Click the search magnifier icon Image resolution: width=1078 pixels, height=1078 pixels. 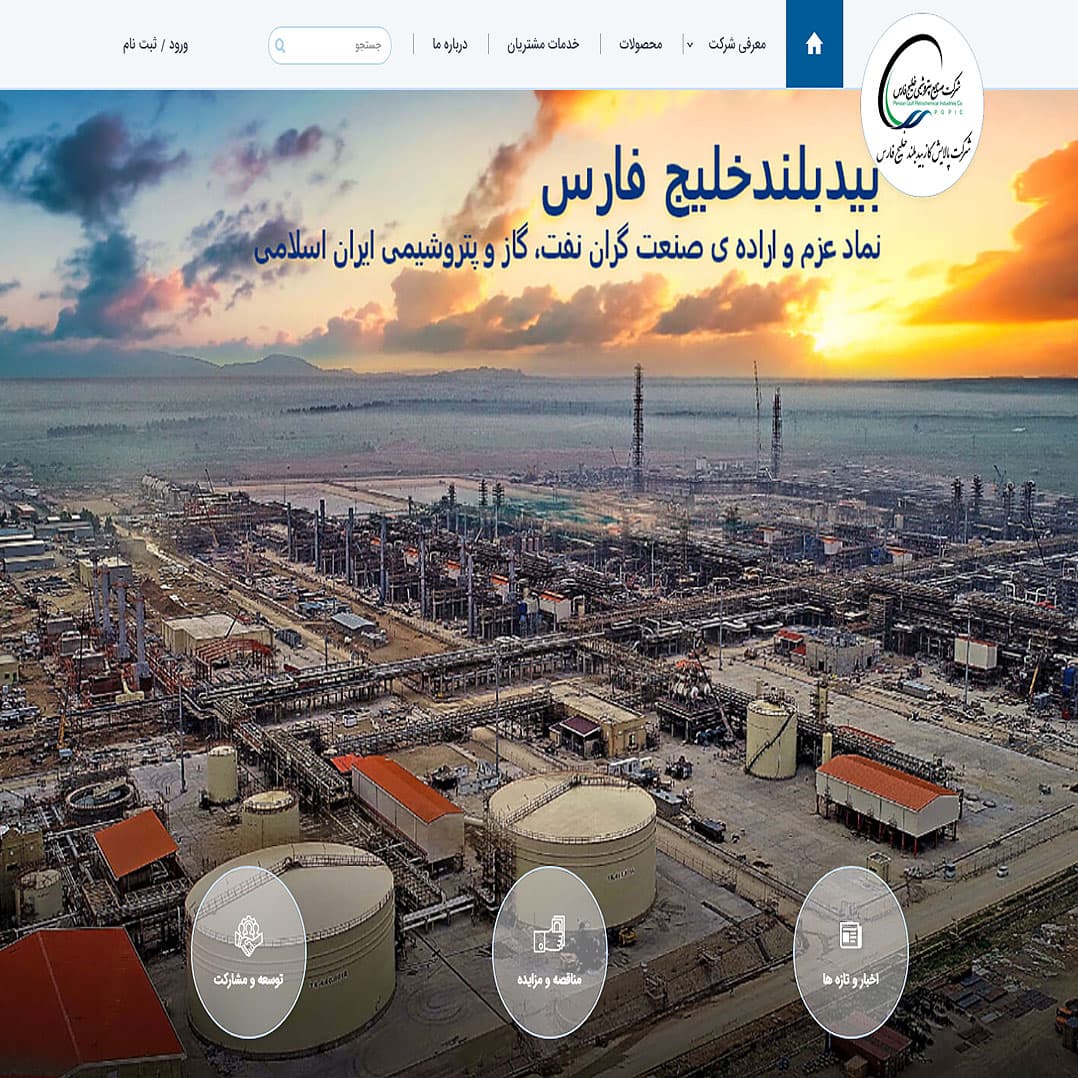coord(282,44)
